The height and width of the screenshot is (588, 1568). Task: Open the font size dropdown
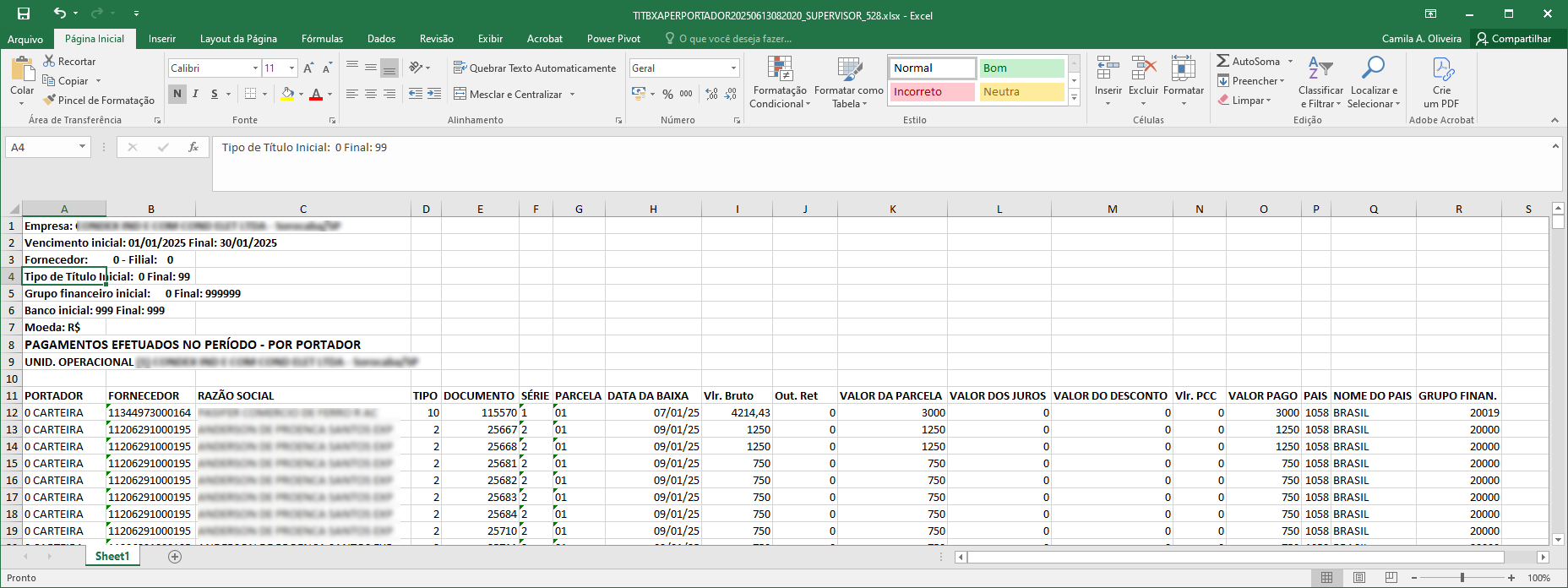[x=291, y=68]
